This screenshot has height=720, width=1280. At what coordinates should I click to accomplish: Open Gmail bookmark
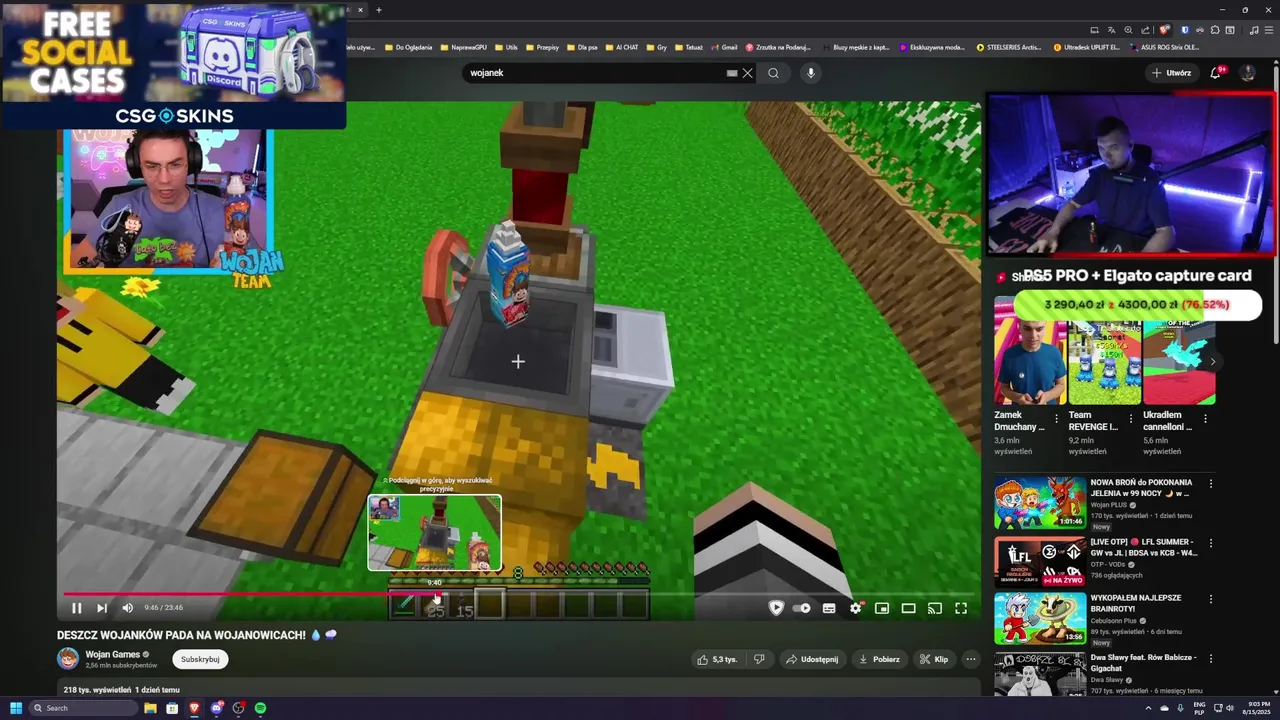tap(724, 47)
